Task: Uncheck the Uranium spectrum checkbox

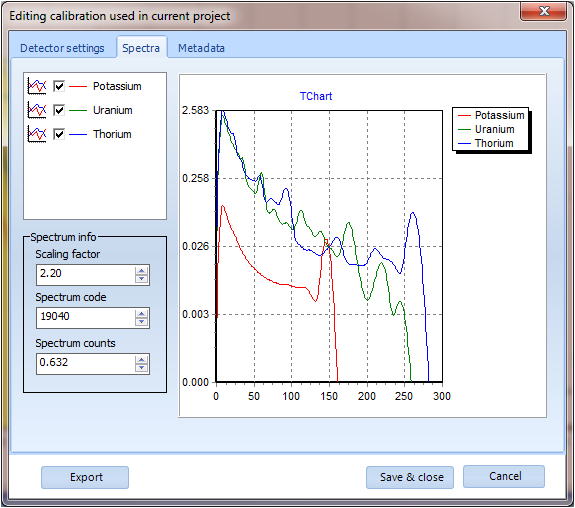Action: [59, 110]
